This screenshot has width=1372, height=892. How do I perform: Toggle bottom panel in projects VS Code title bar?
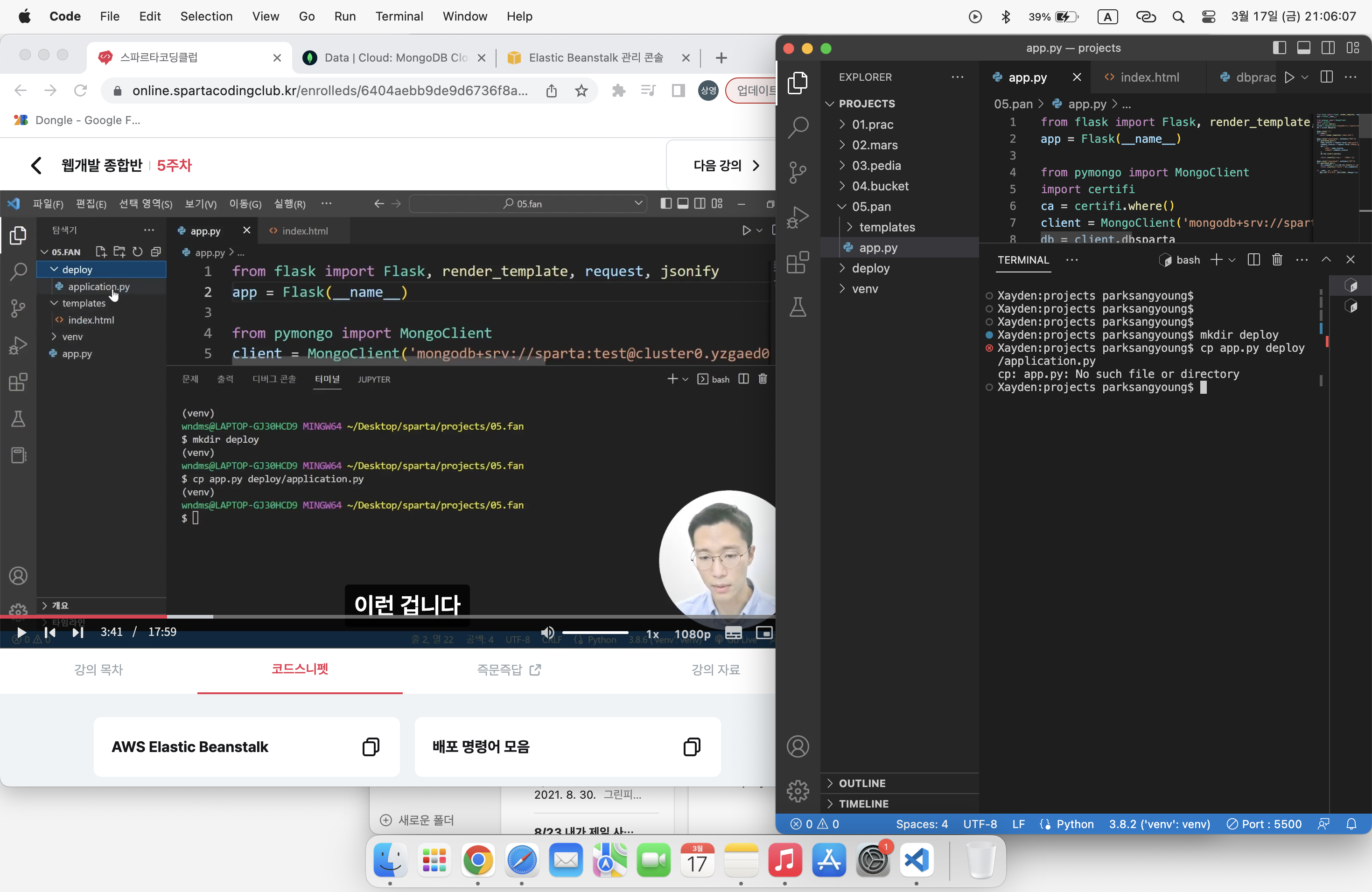pos(1303,48)
